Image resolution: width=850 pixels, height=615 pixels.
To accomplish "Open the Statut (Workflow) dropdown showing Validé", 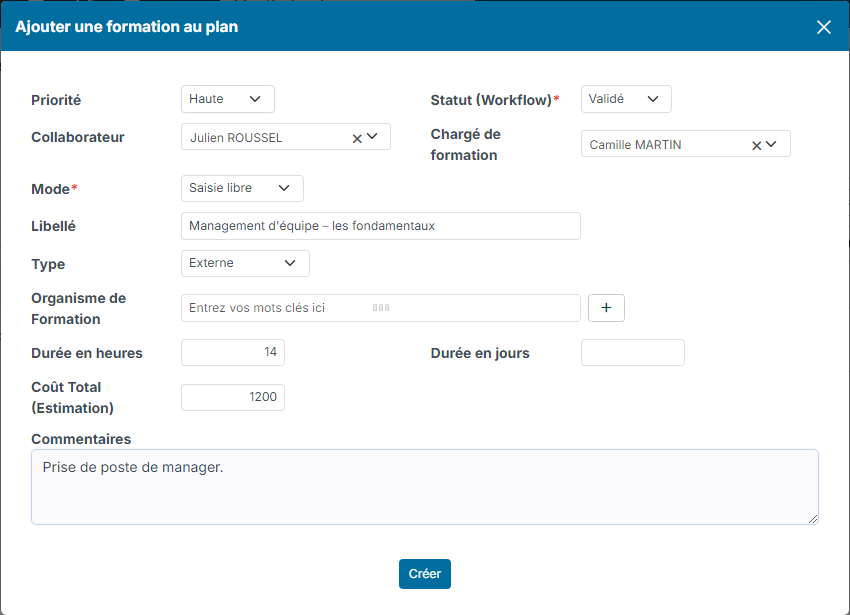I will coord(626,99).
